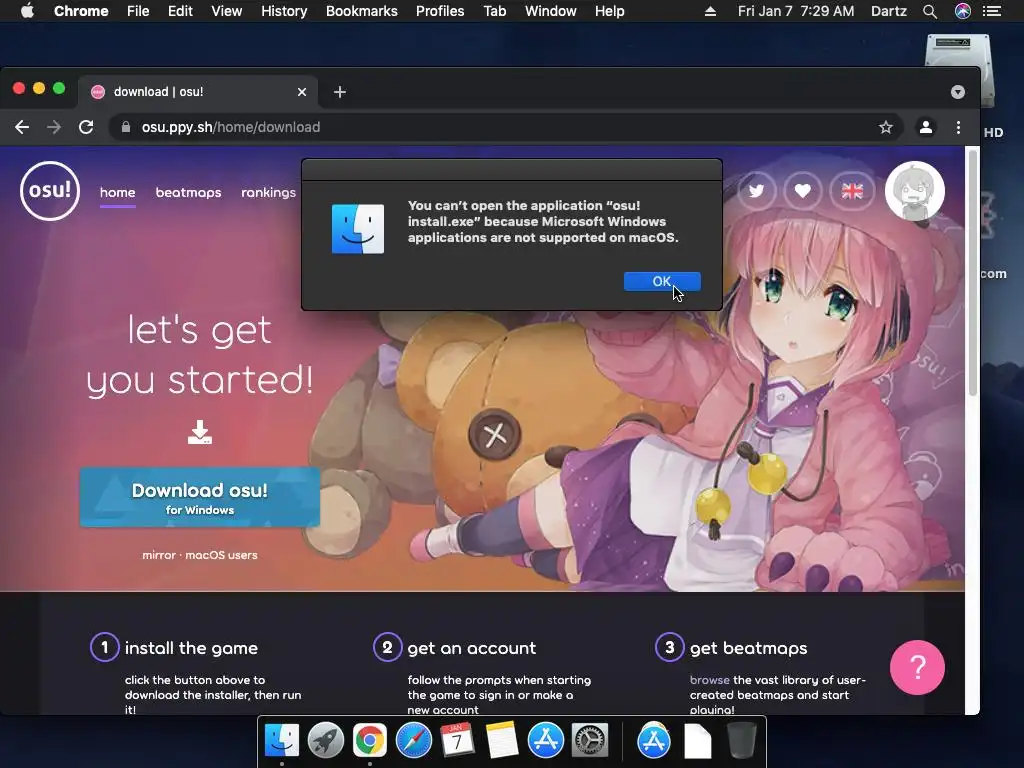Expand the tab search dropdown arrow

(957, 92)
